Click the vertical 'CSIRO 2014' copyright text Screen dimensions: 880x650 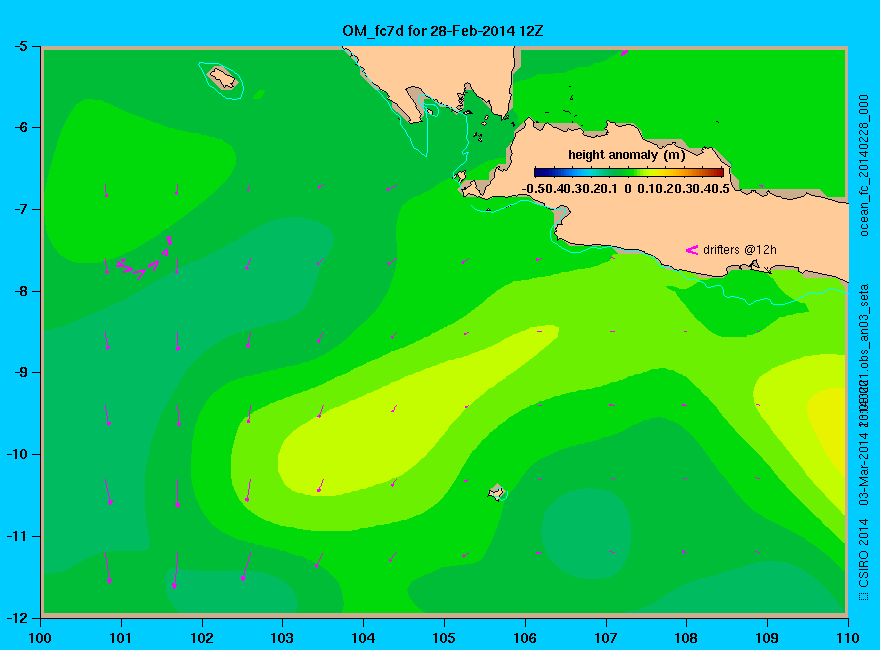[x=864, y=553]
